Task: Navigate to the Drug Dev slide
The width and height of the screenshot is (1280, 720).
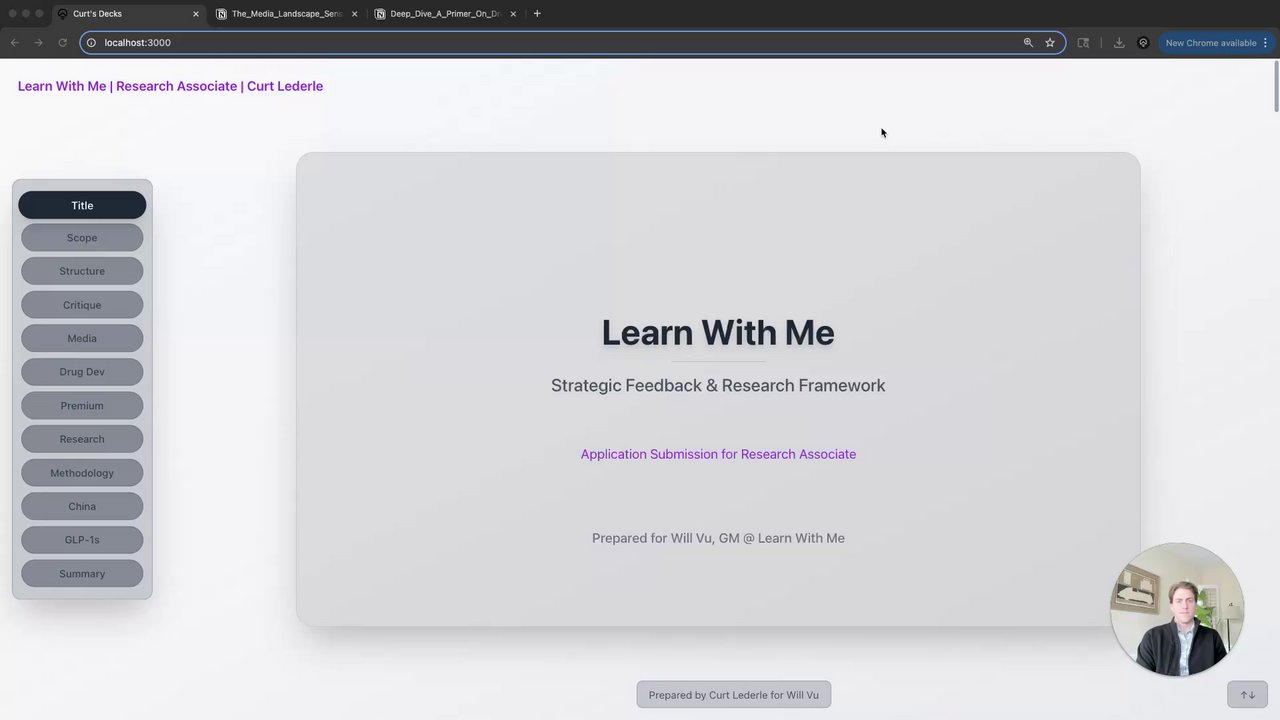Action: pyautogui.click(x=82, y=372)
